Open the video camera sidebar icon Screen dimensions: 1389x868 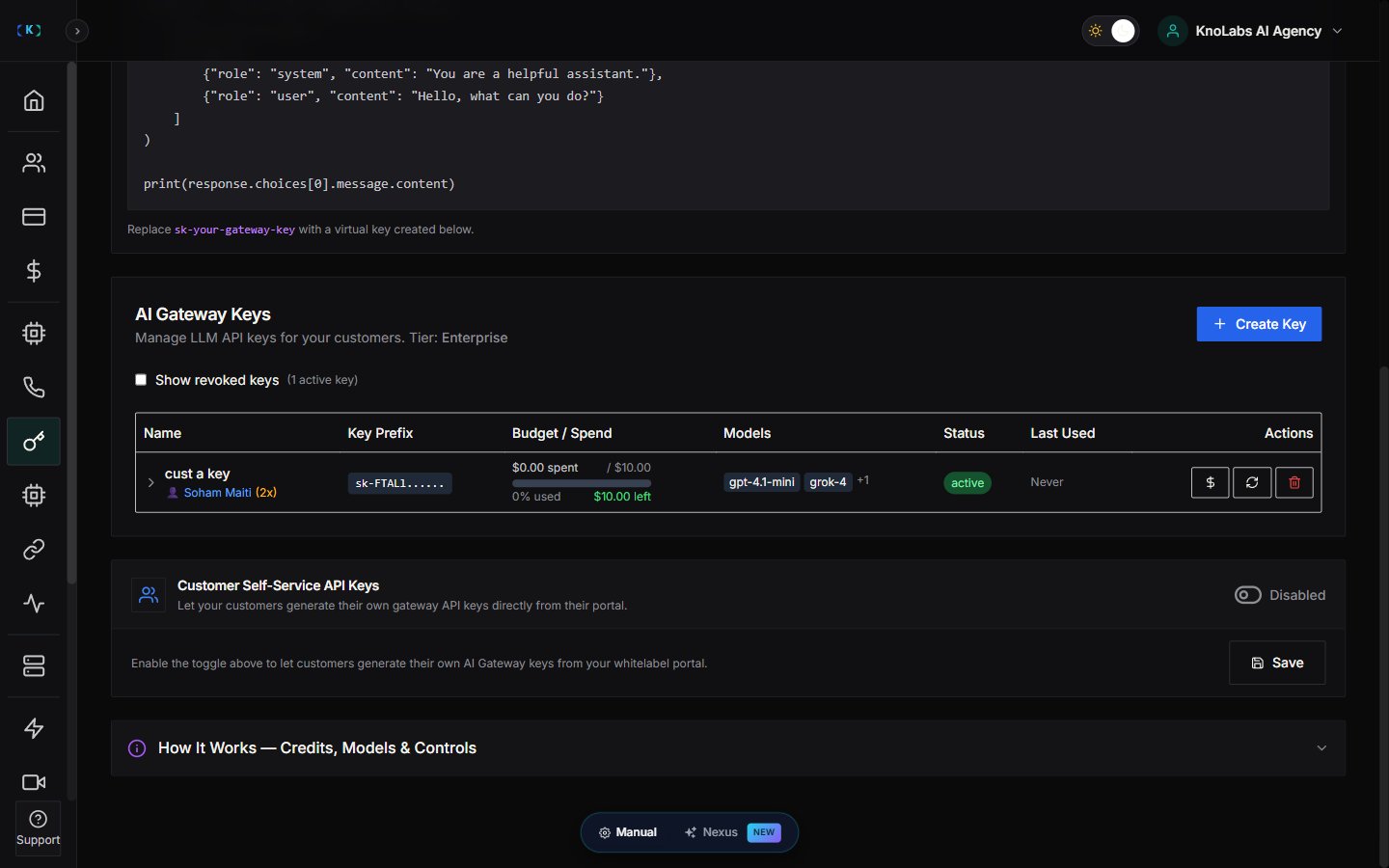[34, 782]
